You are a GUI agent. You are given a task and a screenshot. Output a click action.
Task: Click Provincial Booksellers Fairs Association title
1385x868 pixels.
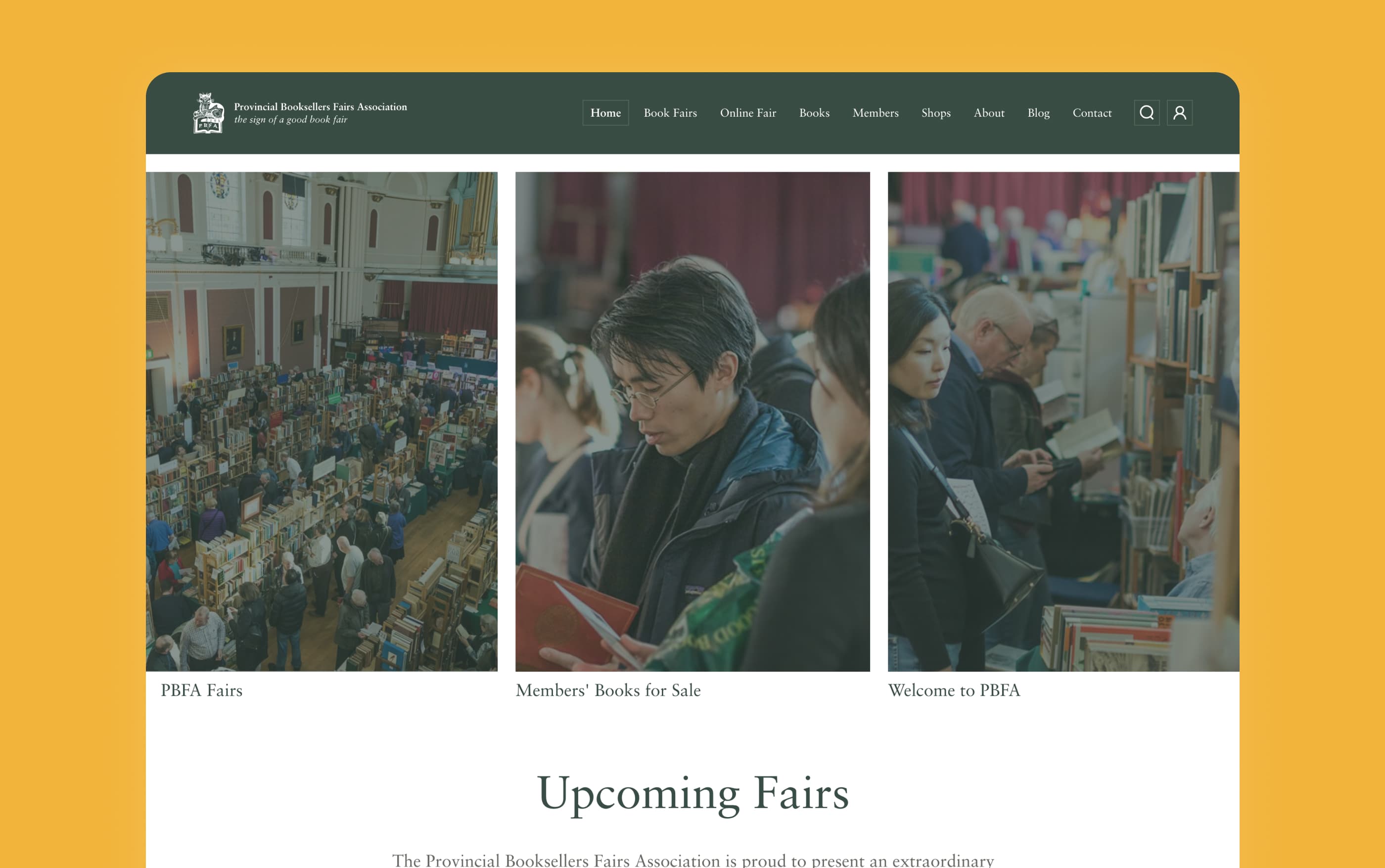click(320, 107)
